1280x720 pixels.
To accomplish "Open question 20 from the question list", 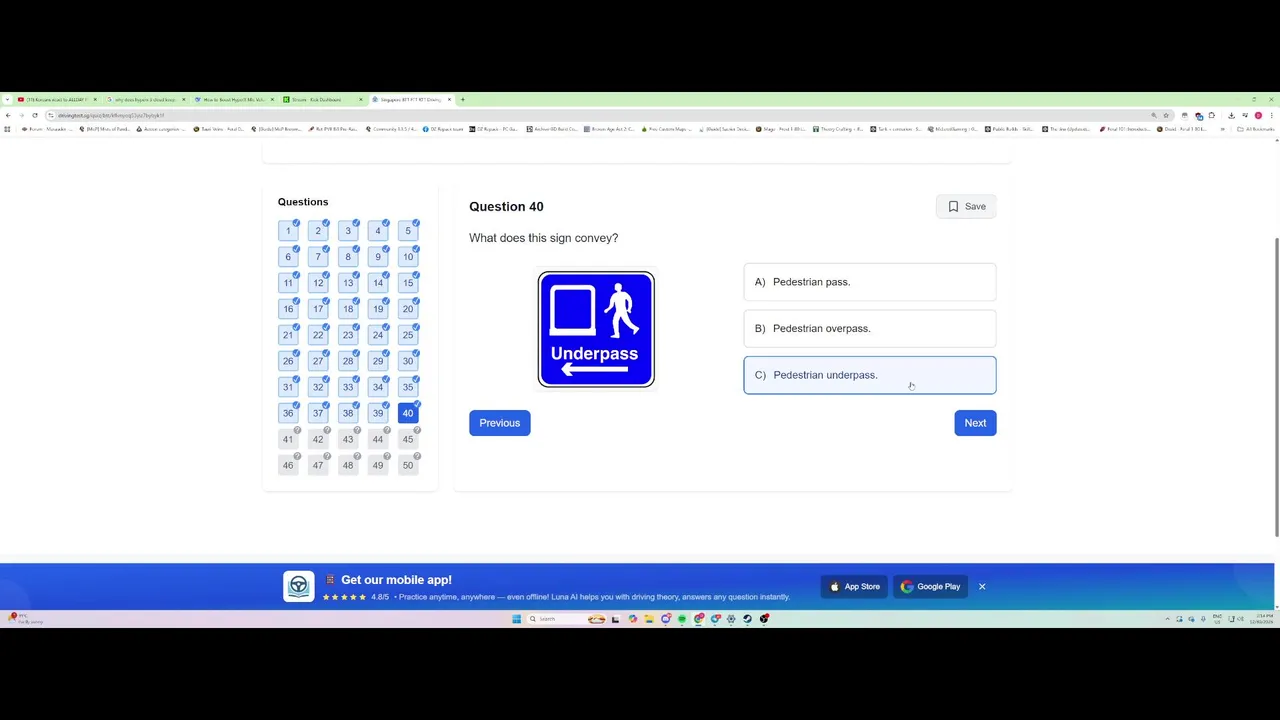I will point(408,309).
